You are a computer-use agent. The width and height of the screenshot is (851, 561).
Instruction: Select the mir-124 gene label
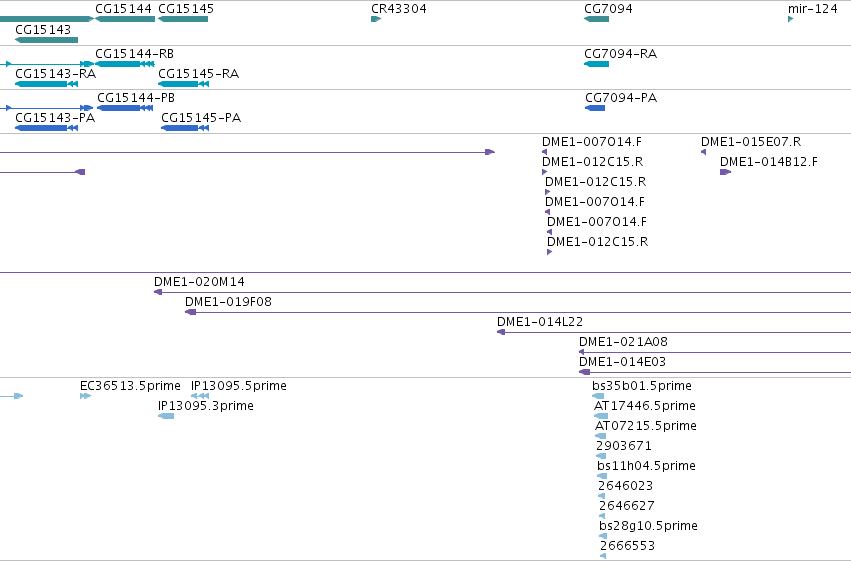[812, 9]
